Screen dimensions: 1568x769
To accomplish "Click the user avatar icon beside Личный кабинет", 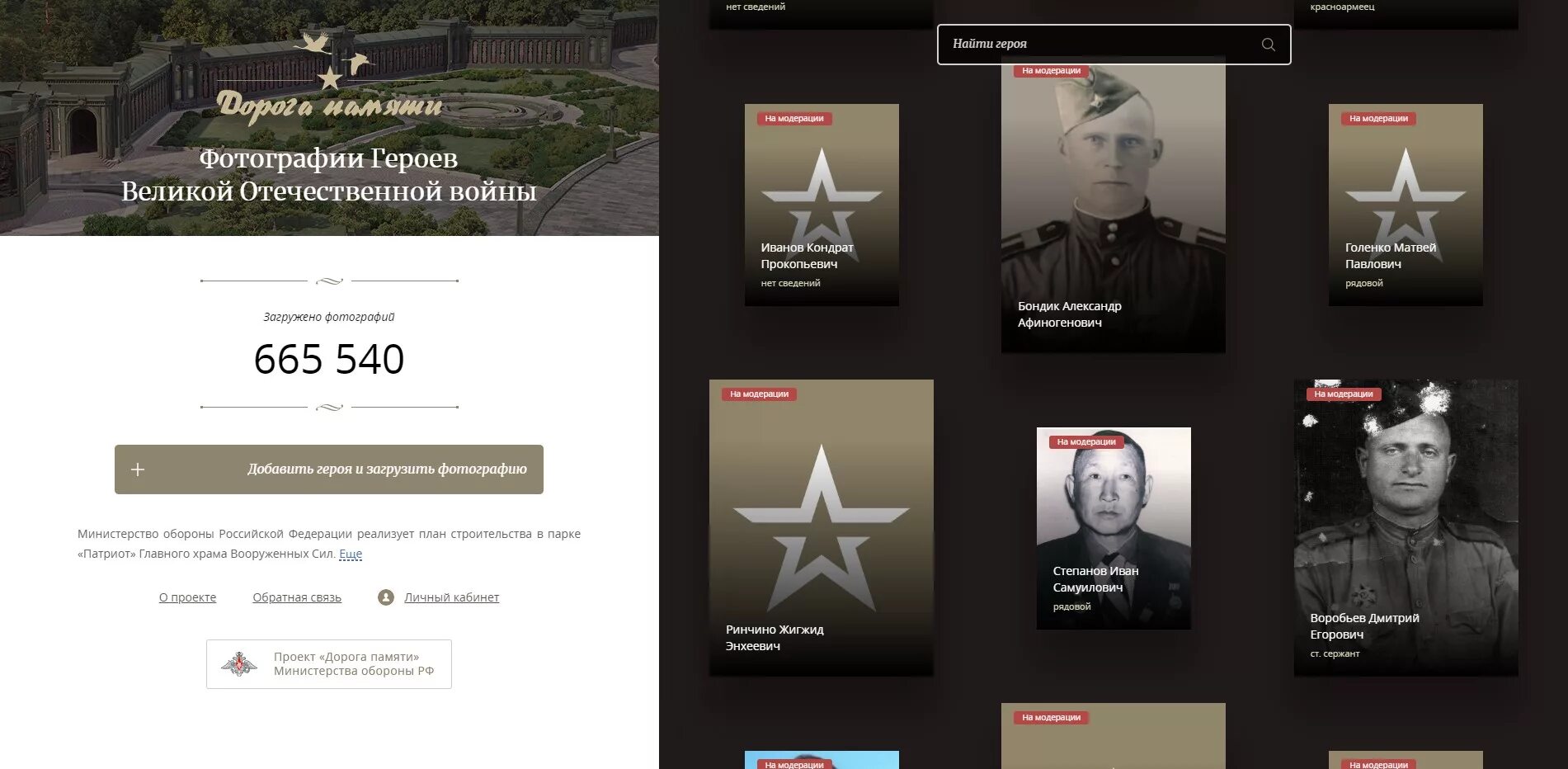I will coord(386,597).
